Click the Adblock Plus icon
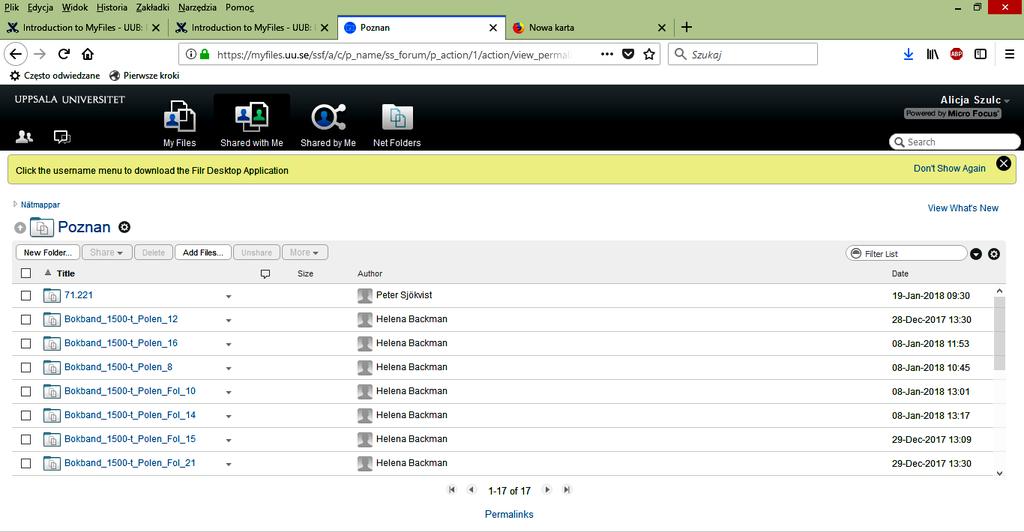The image size is (1024, 532). pos(956,54)
